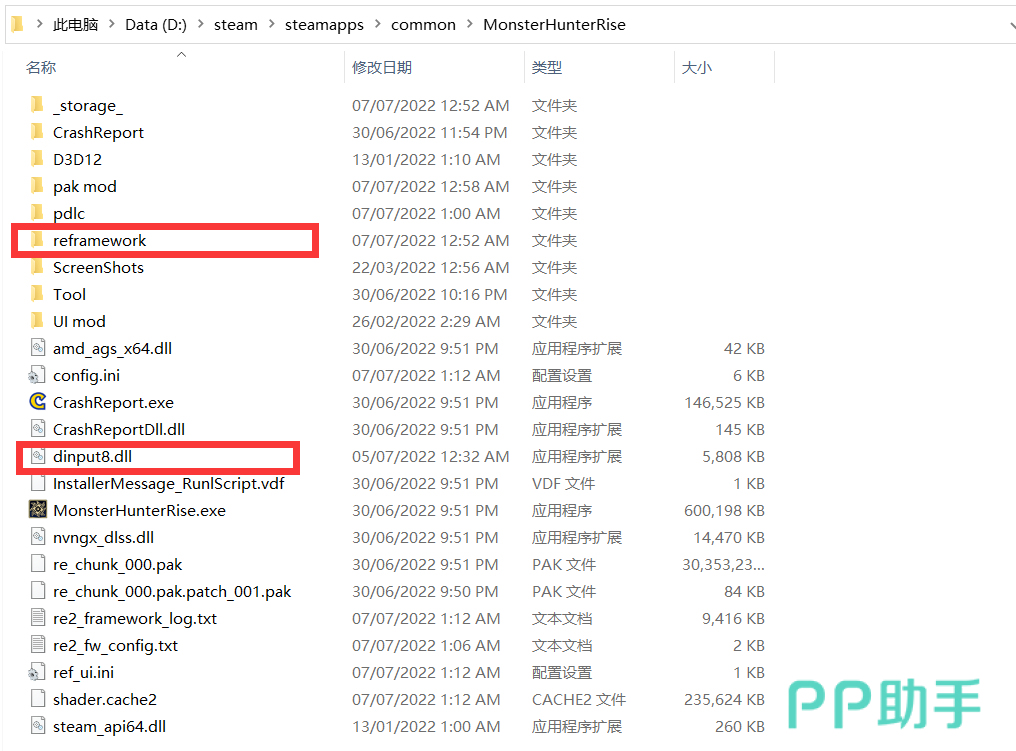Click the MonsterHunterRise.exe game icon
1016x751 pixels.
[x=38, y=510]
